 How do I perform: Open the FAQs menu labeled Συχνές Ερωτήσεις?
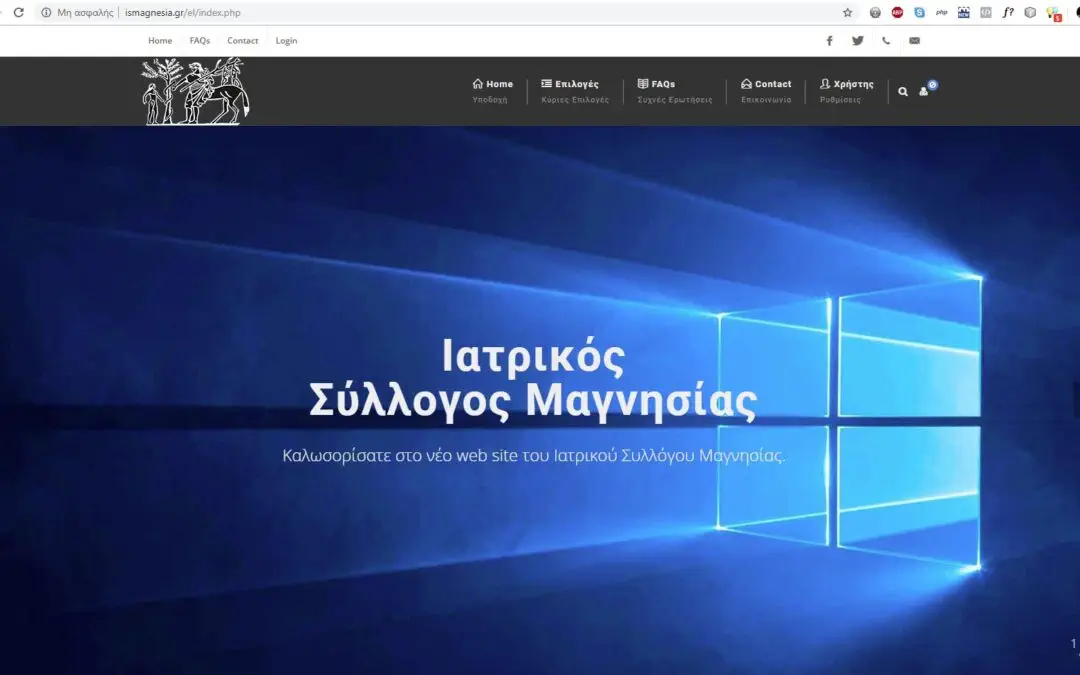674,91
